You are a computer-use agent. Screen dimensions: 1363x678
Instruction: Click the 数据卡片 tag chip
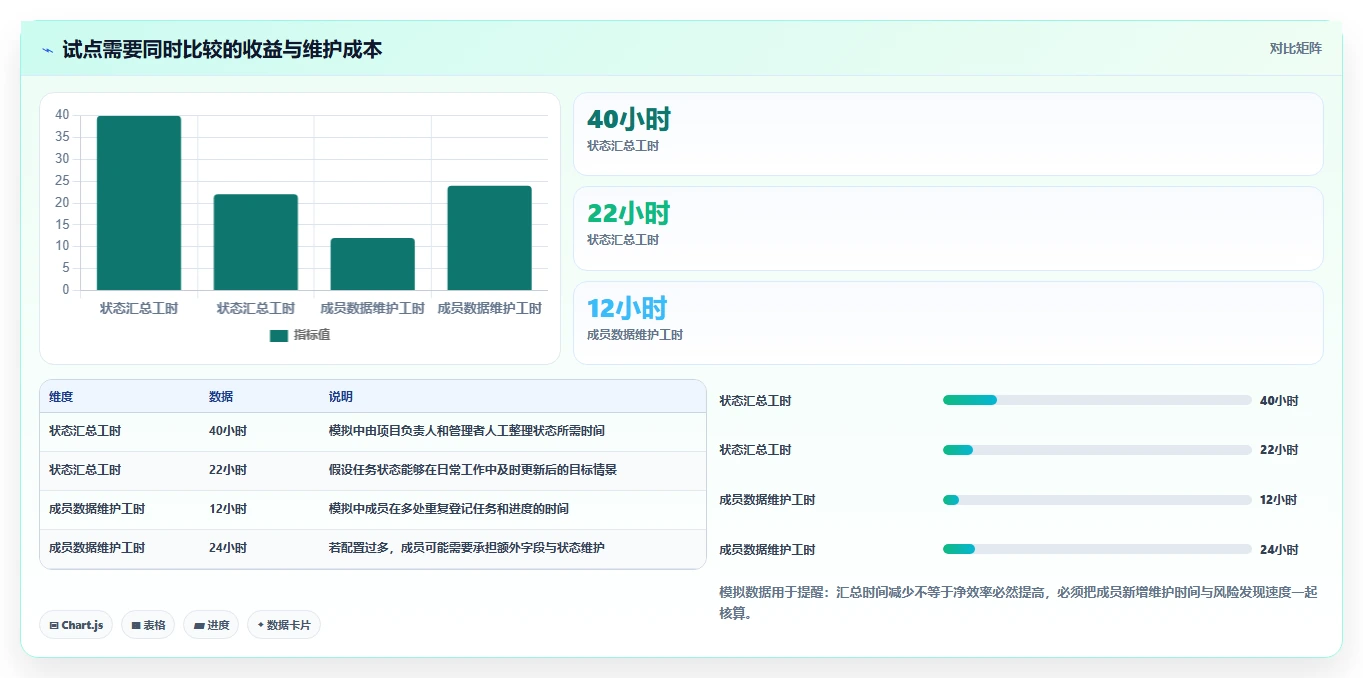pos(284,625)
